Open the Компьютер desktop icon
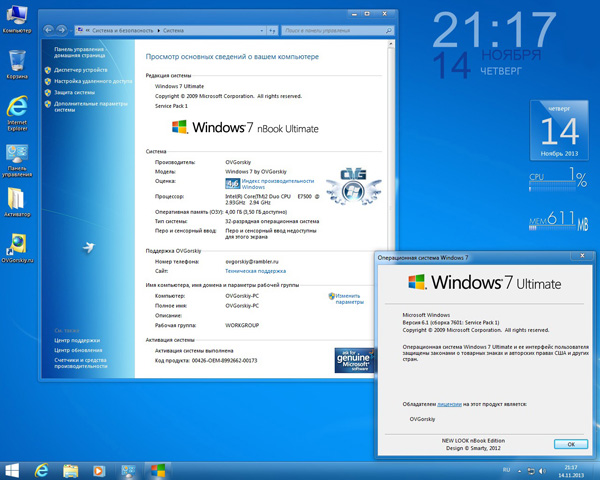 (17, 19)
